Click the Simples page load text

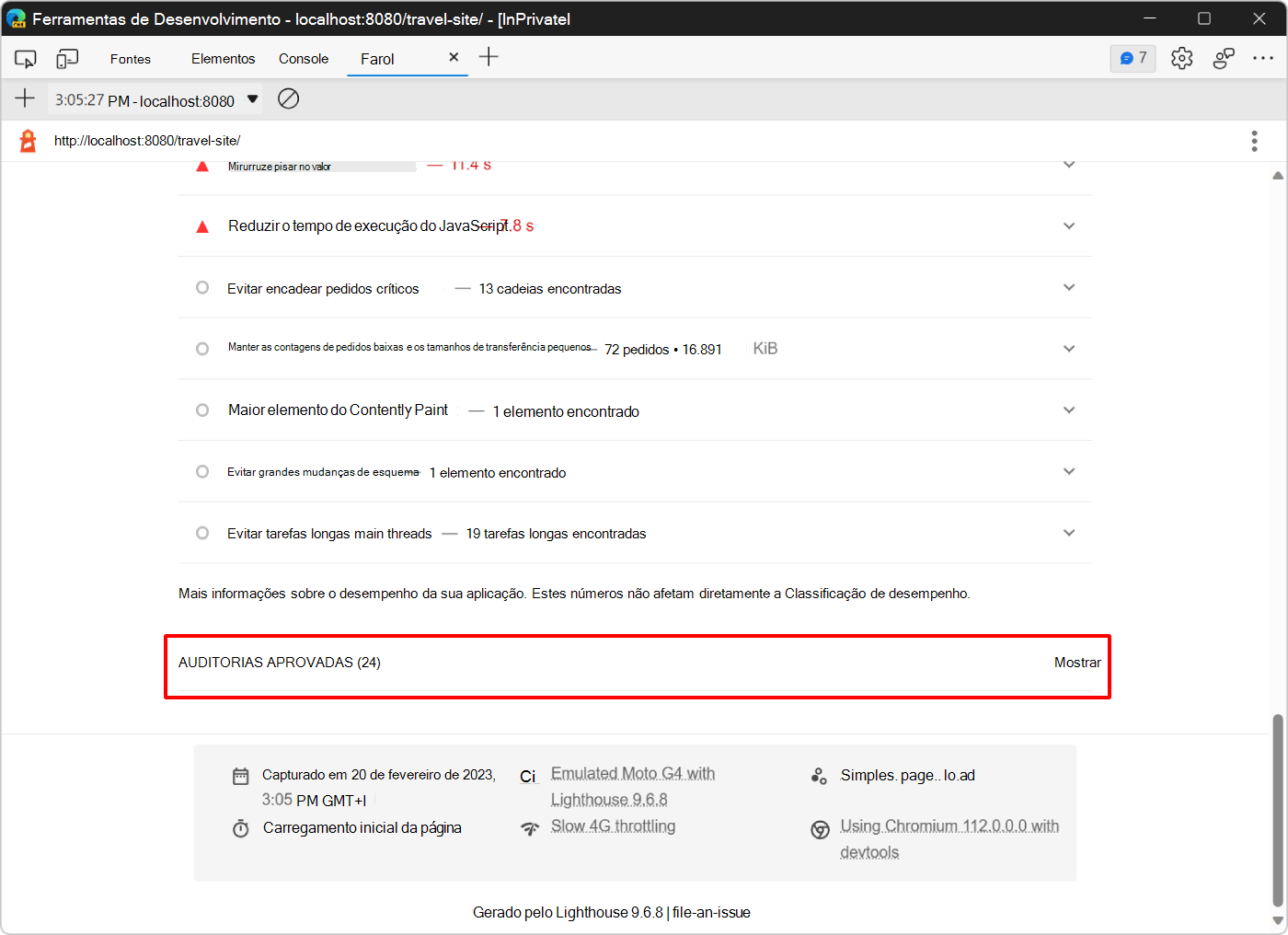(908, 776)
